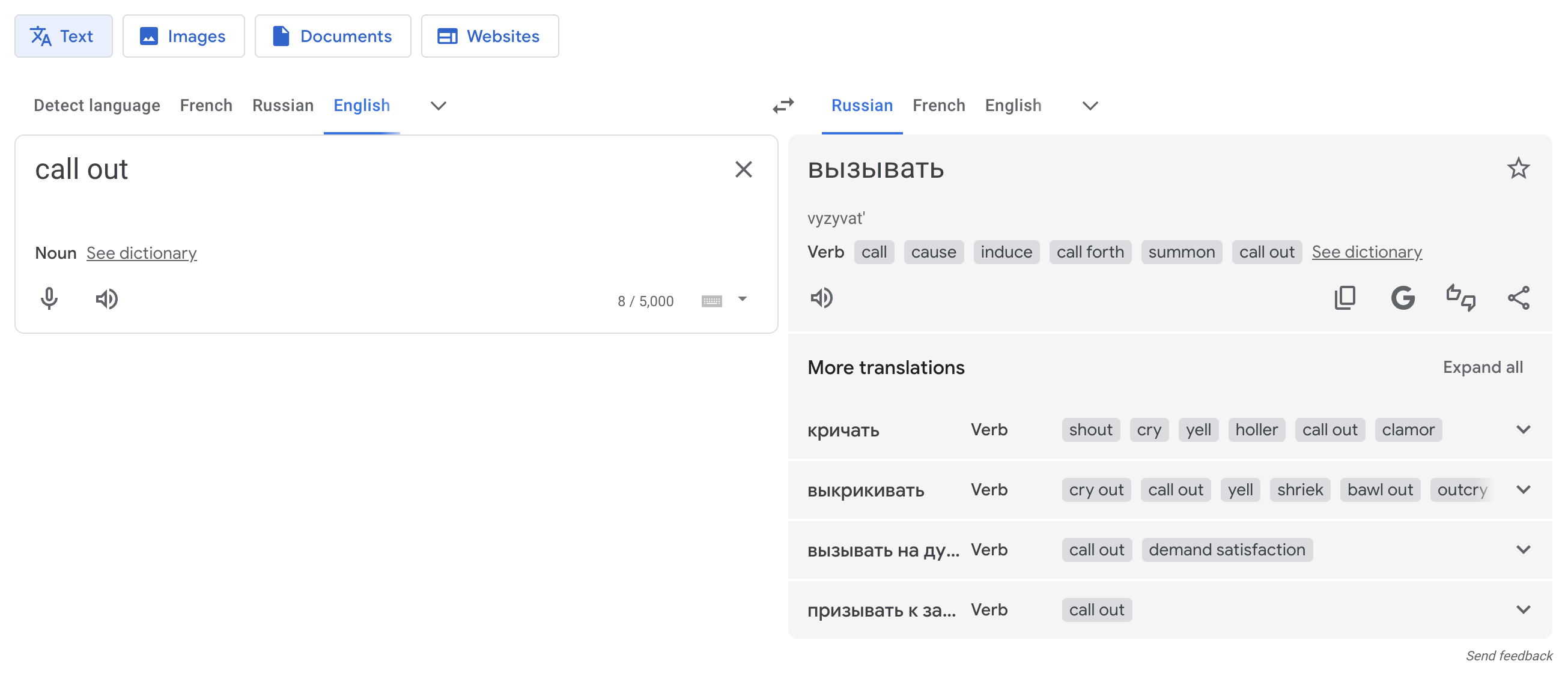Open See dictionary link under source text

coord(141,253)
